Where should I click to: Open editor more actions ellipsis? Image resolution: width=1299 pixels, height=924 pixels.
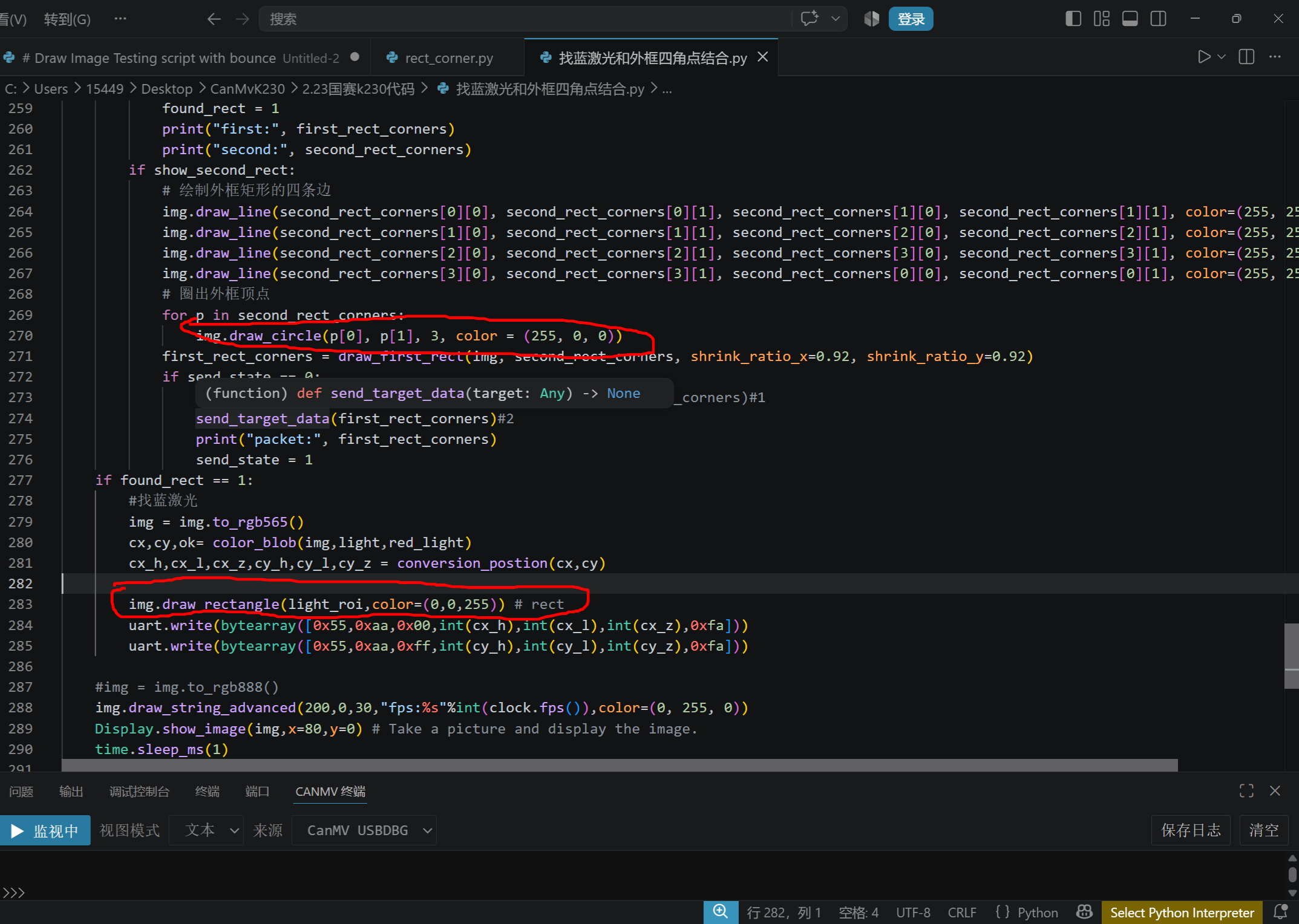coord(1275,57)
